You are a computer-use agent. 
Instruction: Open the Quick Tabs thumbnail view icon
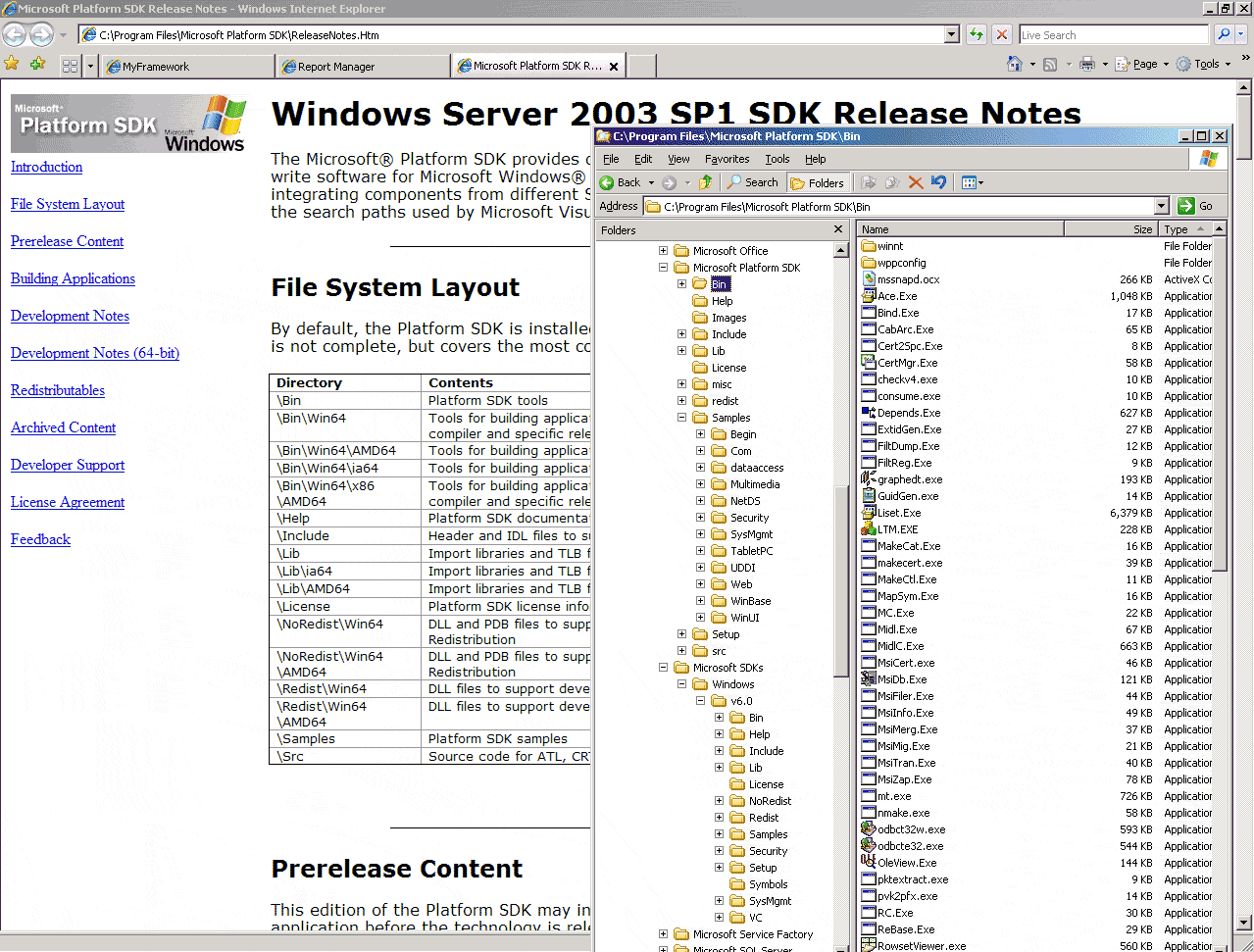[x=70, y=66]
